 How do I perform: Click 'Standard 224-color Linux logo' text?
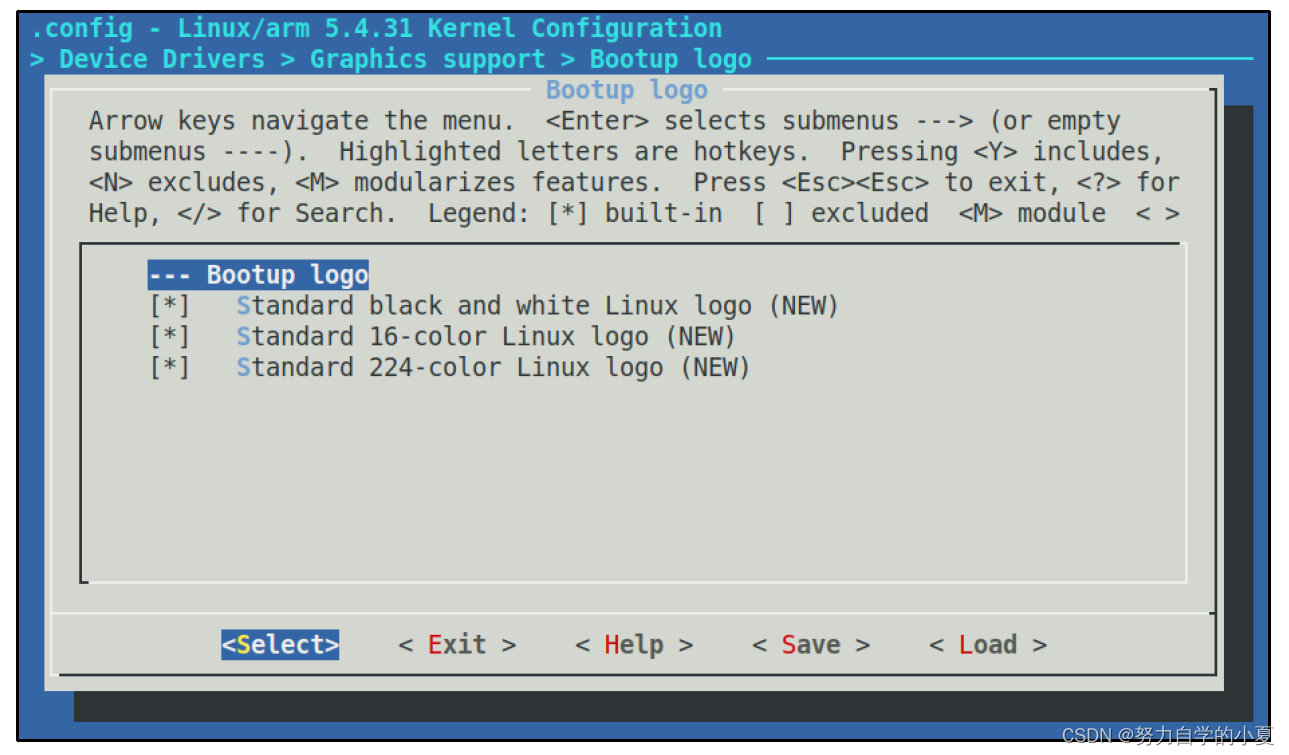(x=449, y=367)
